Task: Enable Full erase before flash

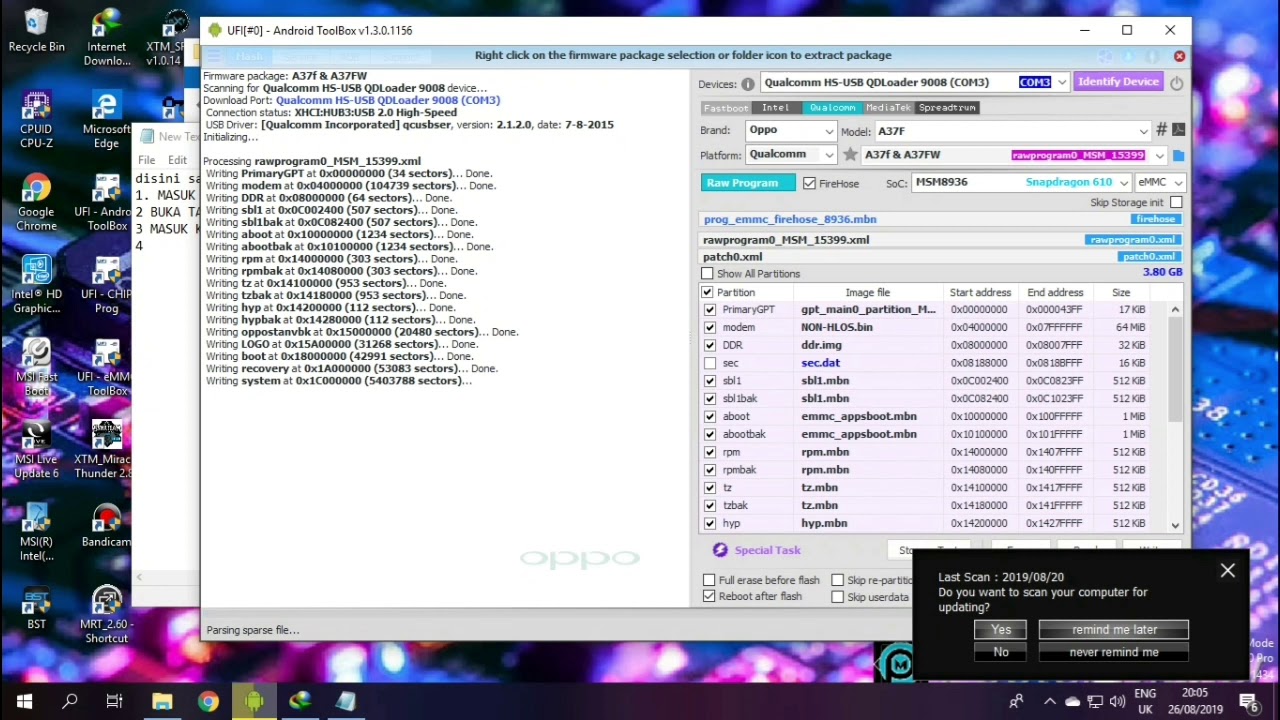Action: point(709,580)
